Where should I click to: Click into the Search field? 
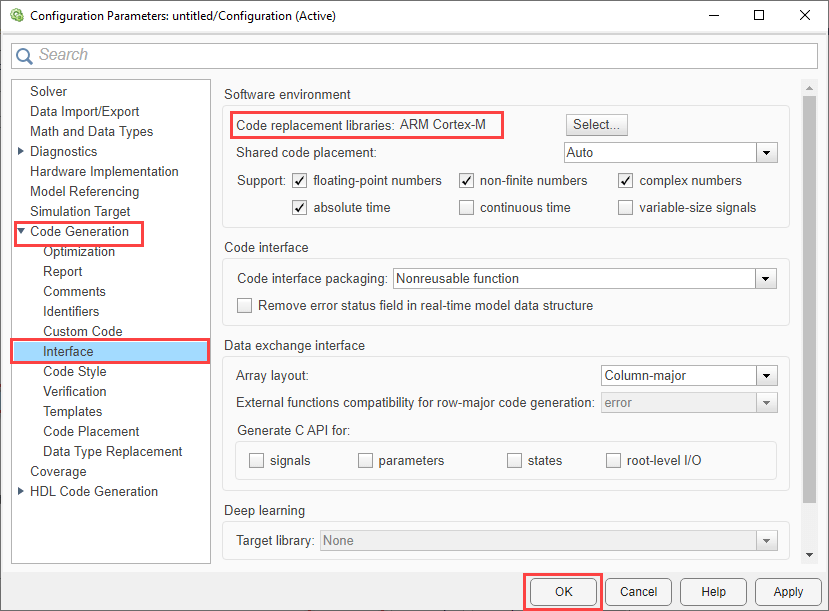pos(420,56)
